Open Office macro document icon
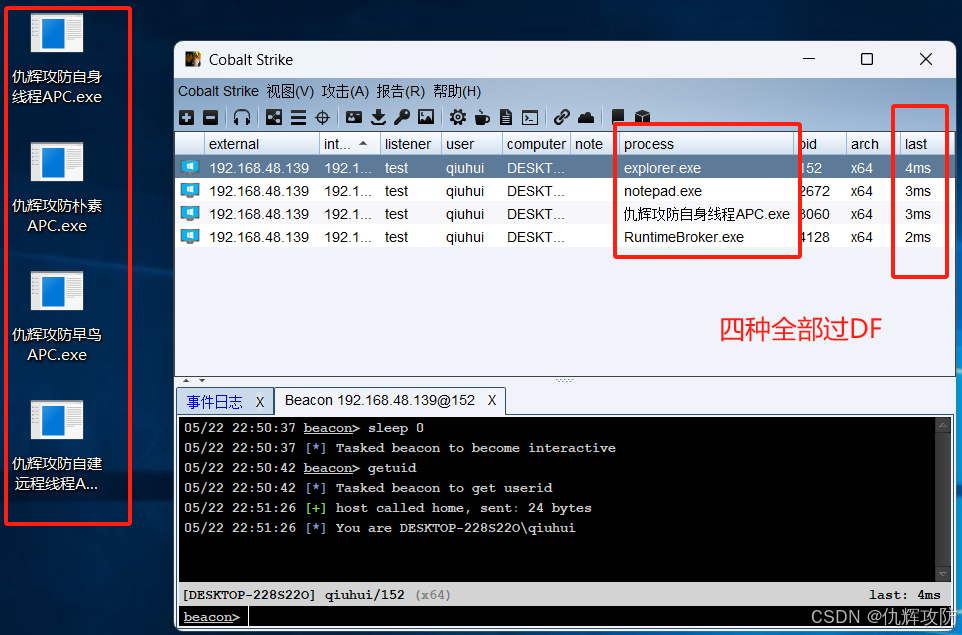Screen dimensions: 962x635 [x=506, y=117]
